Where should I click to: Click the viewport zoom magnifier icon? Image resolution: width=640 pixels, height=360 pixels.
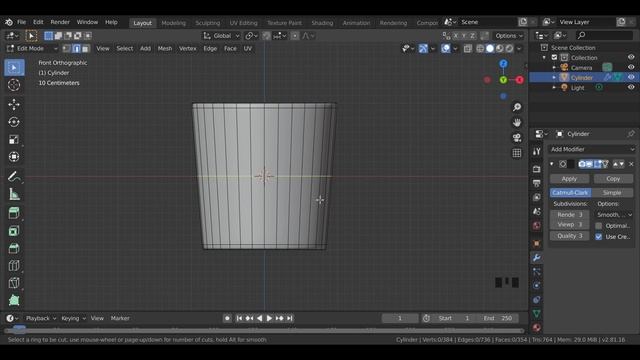click(517, 107)
